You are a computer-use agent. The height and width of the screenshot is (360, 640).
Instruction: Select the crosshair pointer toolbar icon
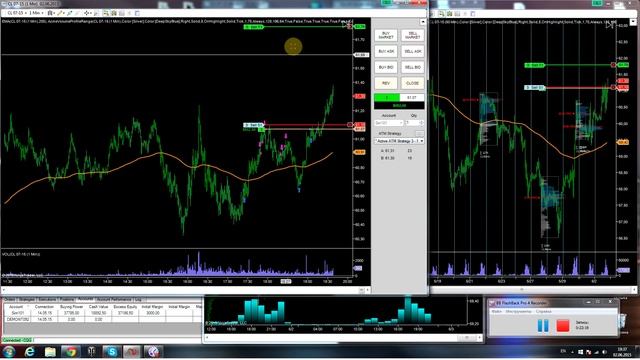87,13
